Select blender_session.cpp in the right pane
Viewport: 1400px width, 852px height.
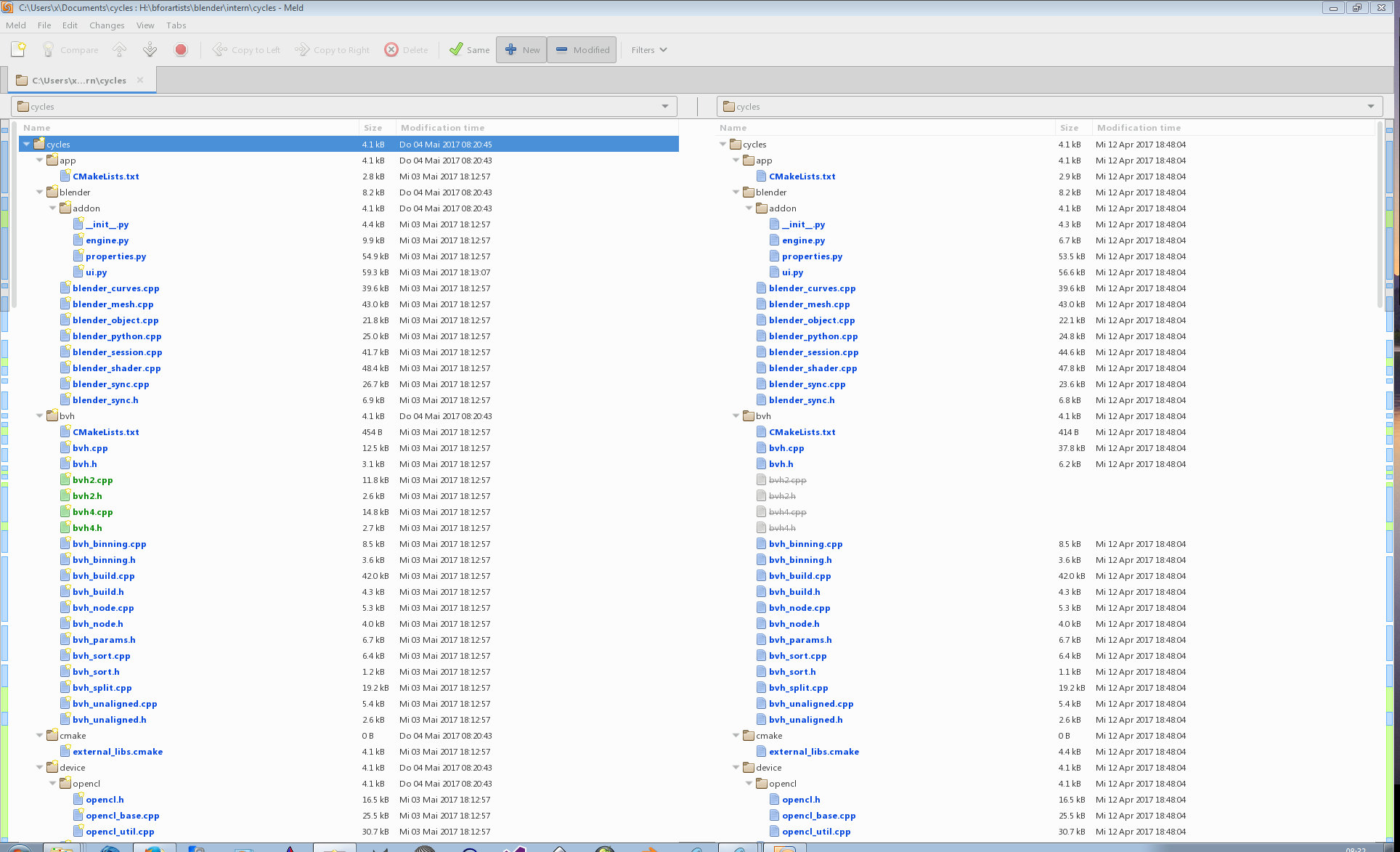(813, 352)
